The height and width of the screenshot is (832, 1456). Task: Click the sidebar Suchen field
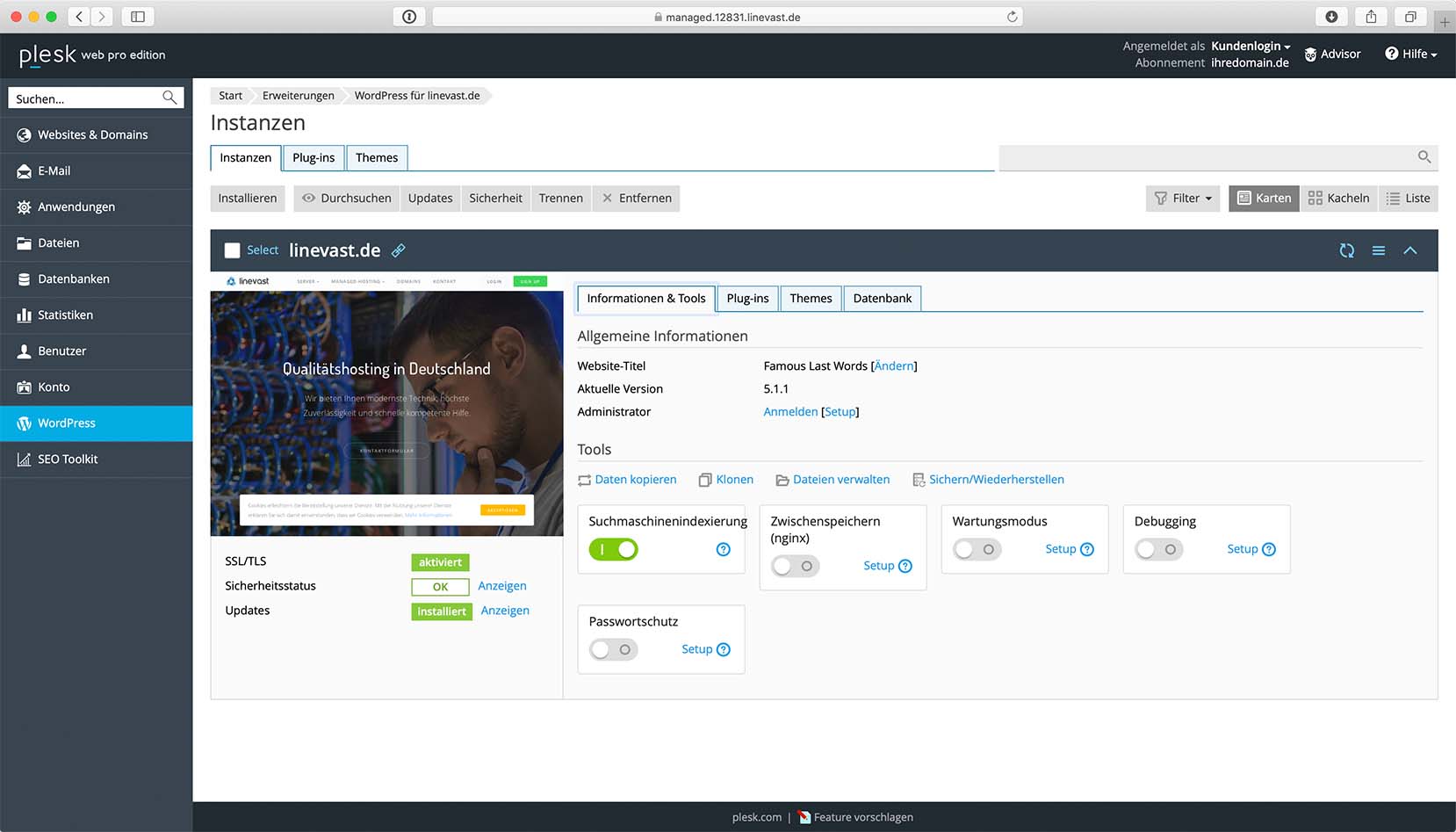point(97,98)
